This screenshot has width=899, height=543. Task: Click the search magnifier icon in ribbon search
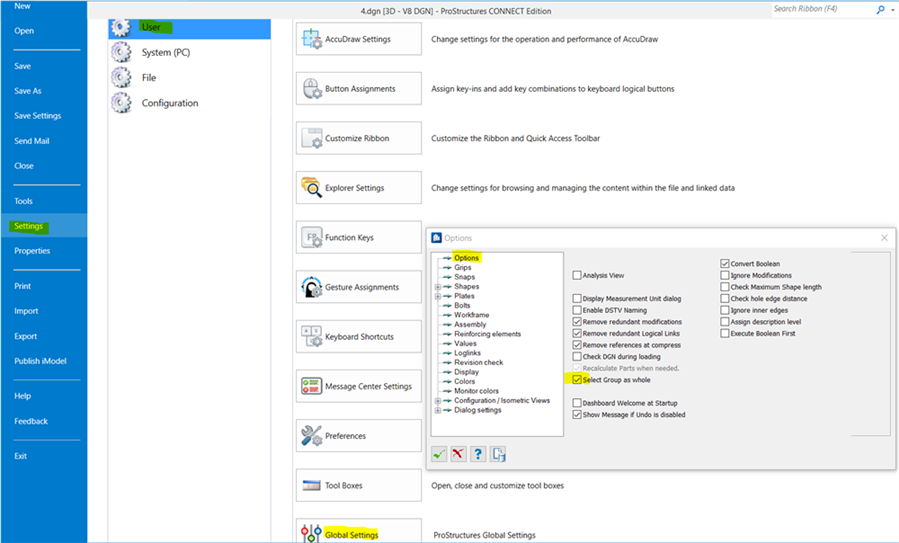[x=881, y=9]
